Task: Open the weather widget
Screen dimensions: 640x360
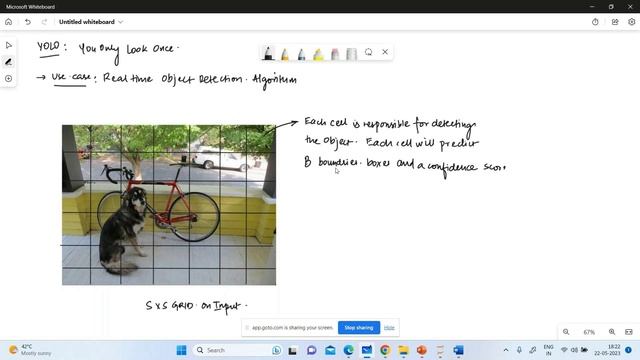Action: (31, 350)
